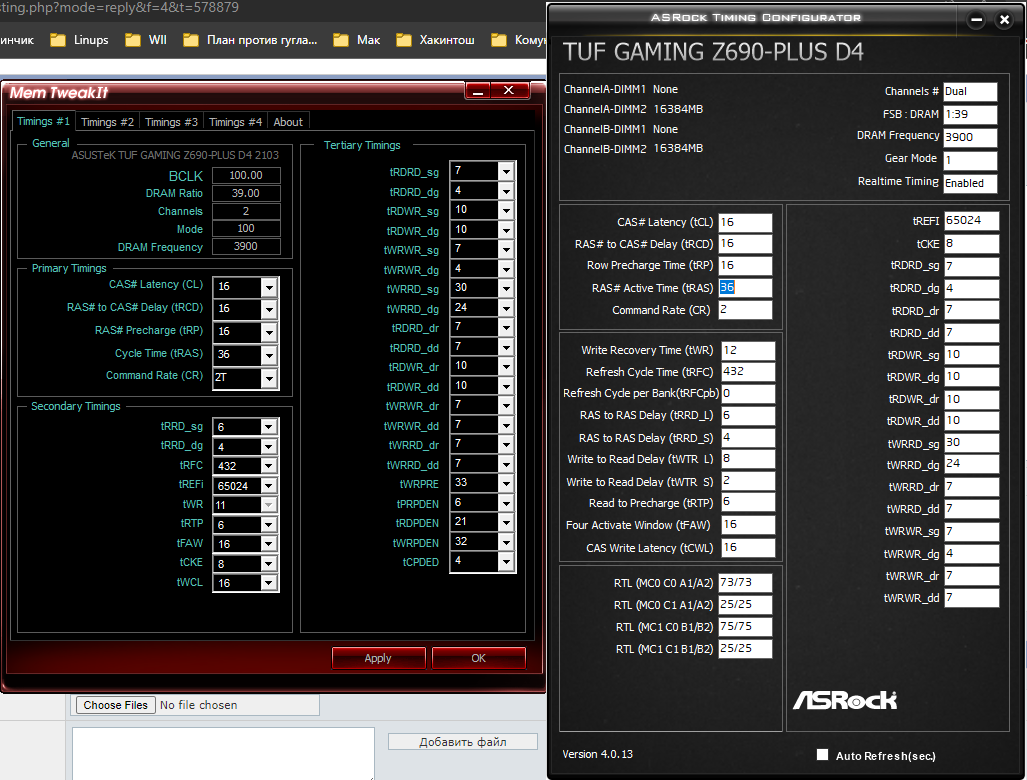1027x780 pixels.
Task: Click the RTL (MC1 C0 B1/B2) field
Action: 745,627
